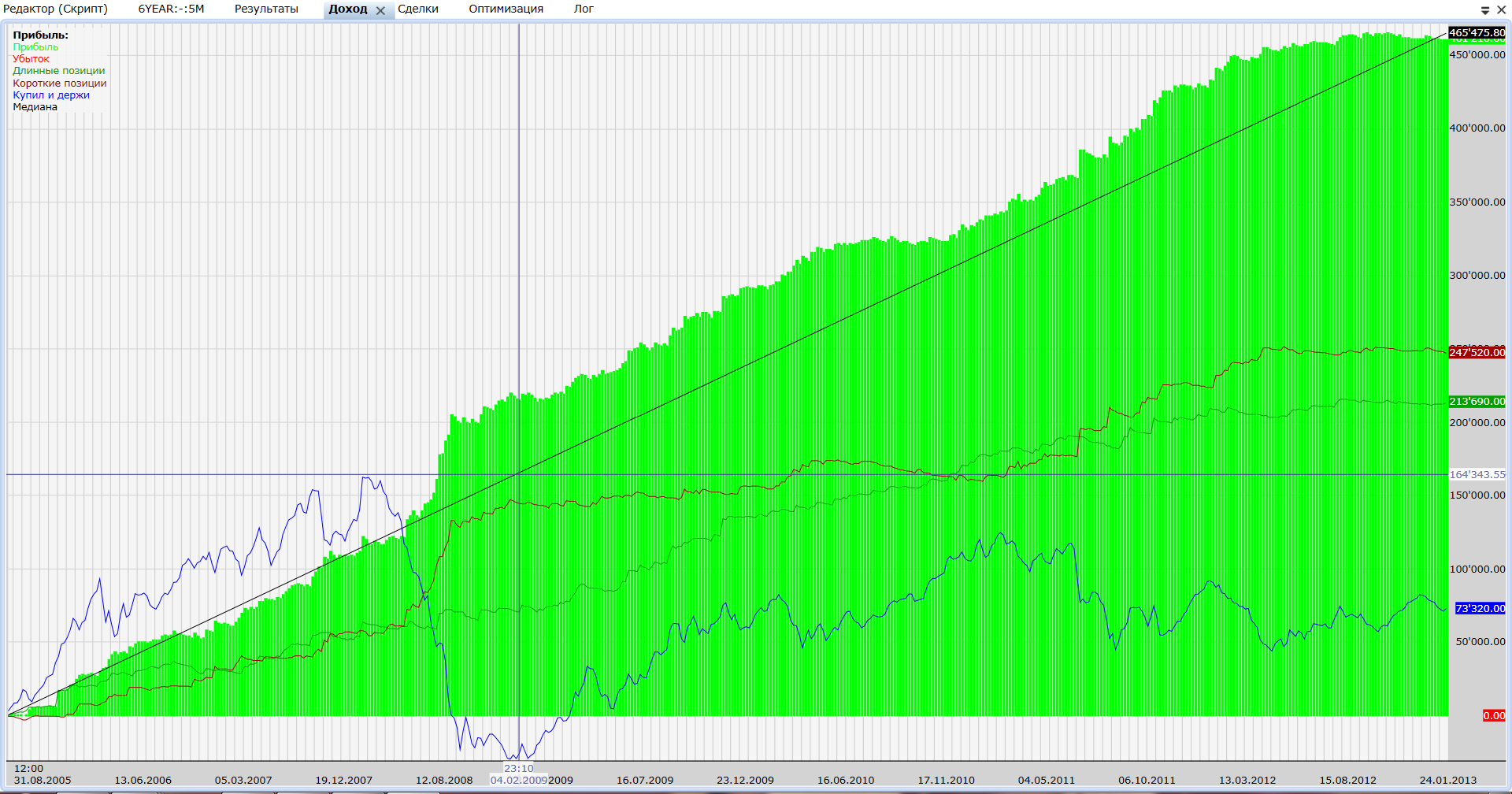
Task: Click the green Прибыль legend entry
Action: point(35,47)
